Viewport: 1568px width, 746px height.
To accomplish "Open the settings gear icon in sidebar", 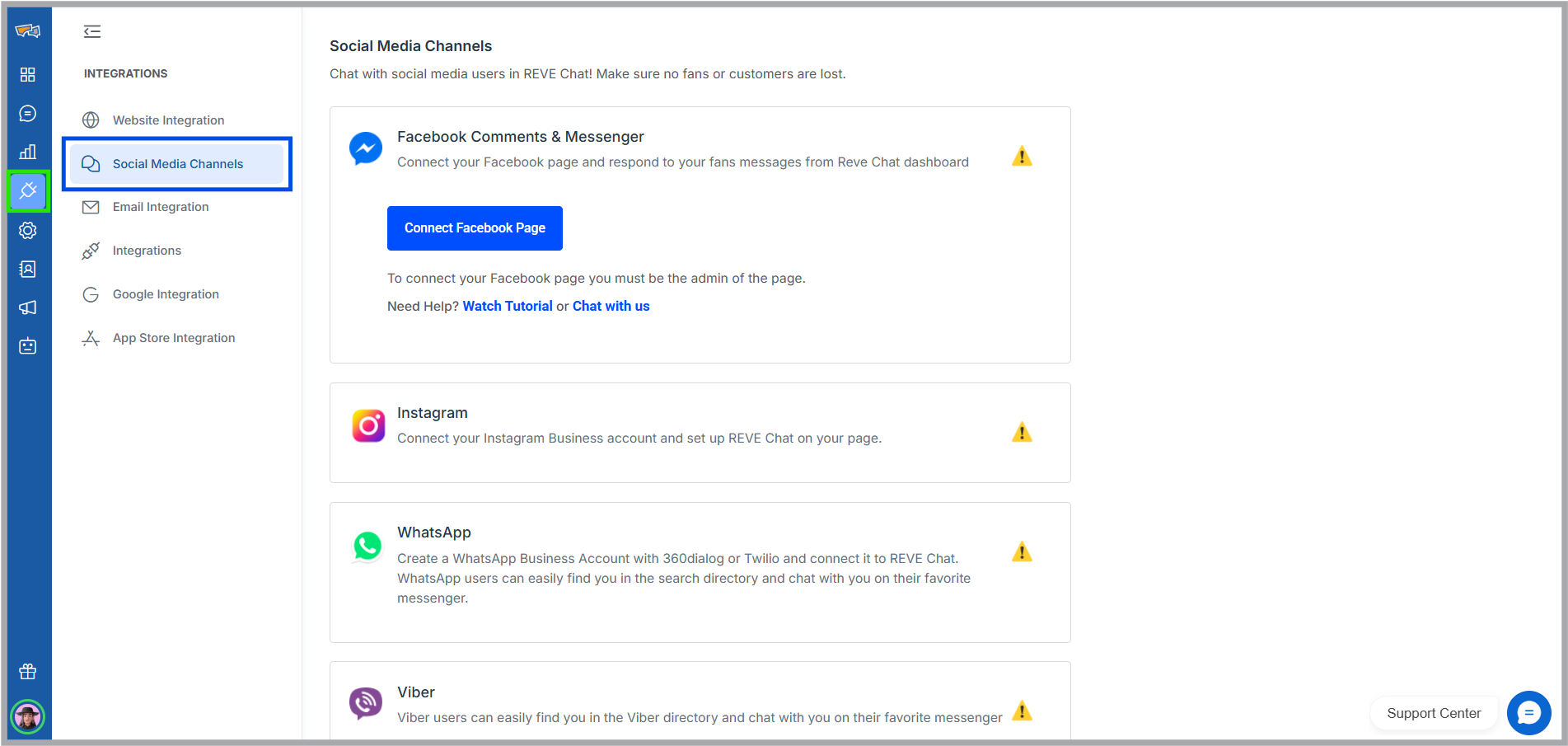I will (28, 231).
